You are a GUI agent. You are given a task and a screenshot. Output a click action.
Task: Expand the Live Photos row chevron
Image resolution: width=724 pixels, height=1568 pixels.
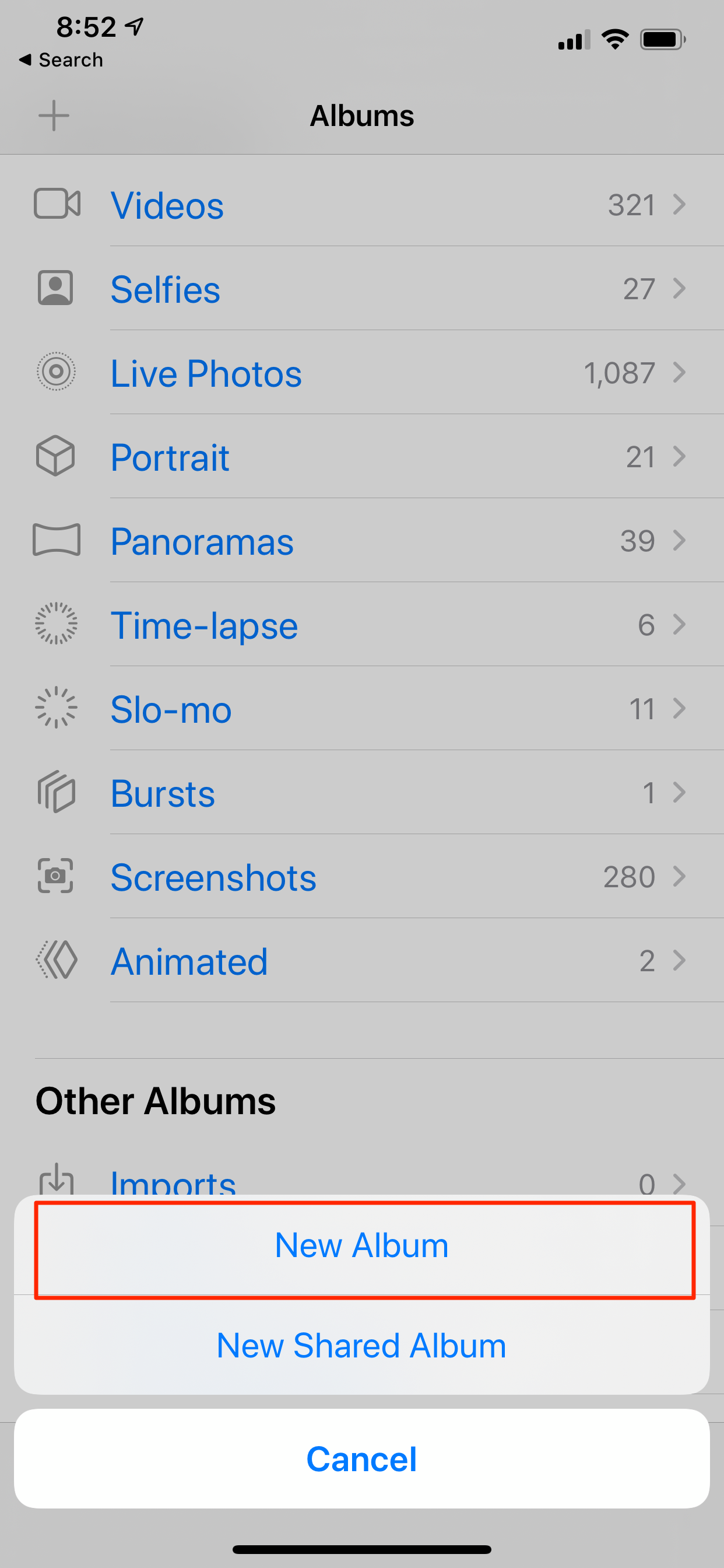[679, 372]
